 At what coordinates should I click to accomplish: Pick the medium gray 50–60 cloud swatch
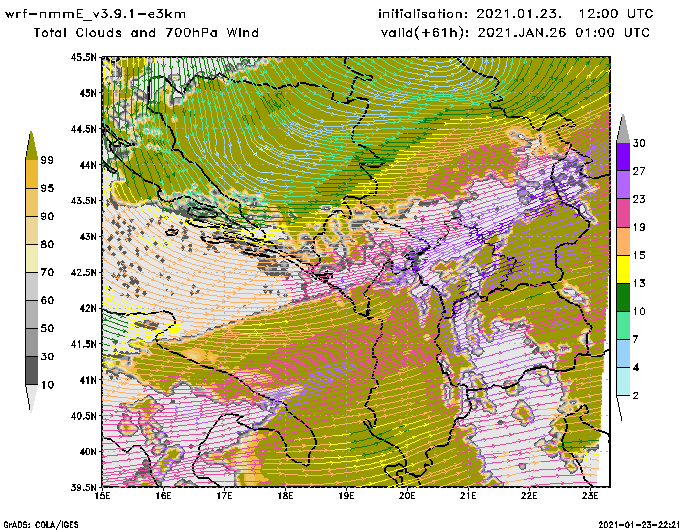click(31, 314)
